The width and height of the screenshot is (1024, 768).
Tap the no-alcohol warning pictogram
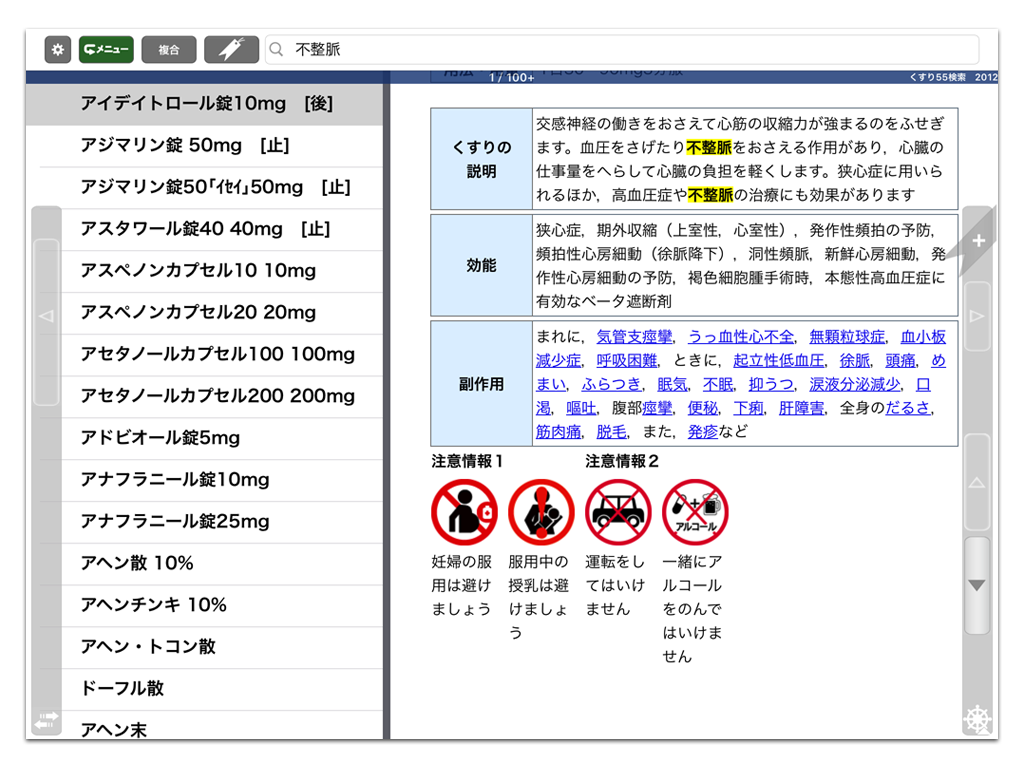695,511
